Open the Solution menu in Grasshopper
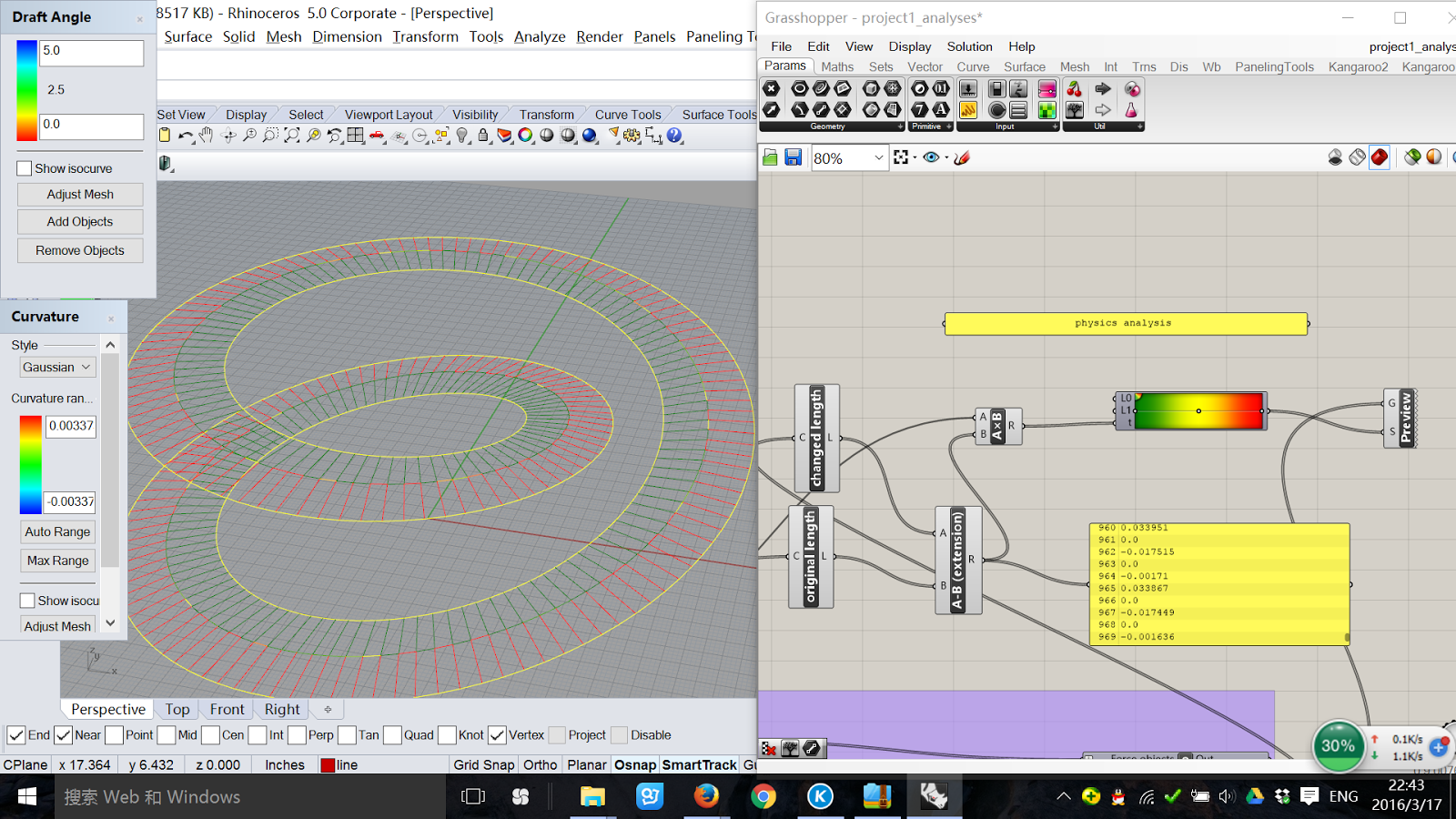This screenshot has width=1456, height=819. (x=969, y=46)
